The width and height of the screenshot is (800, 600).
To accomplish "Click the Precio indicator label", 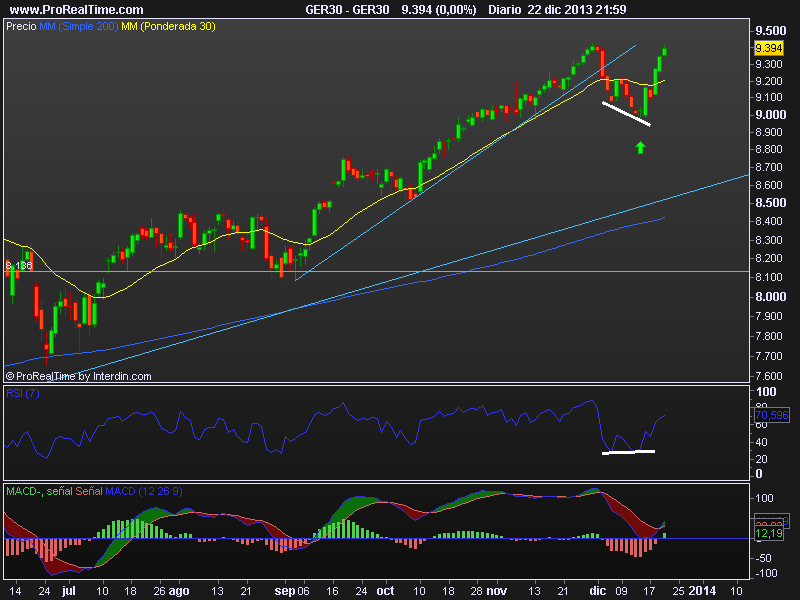I will click(21, 26).
